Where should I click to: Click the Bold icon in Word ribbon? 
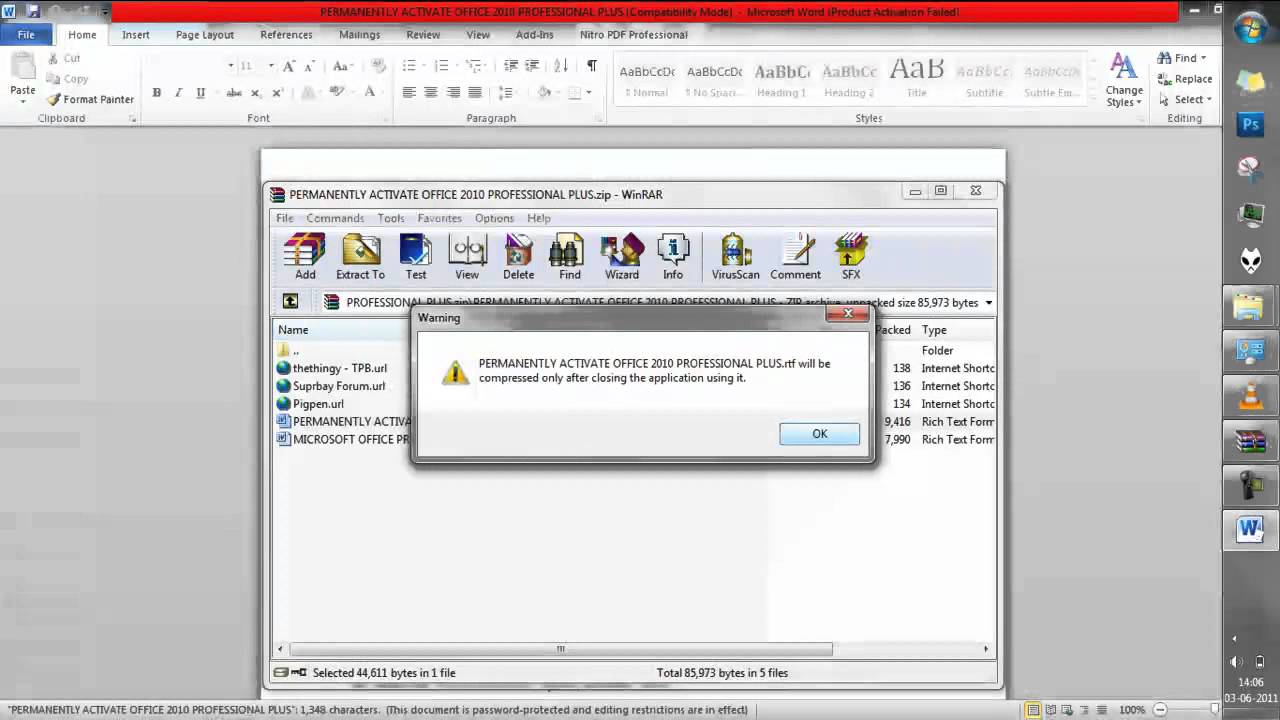point(157,93)
